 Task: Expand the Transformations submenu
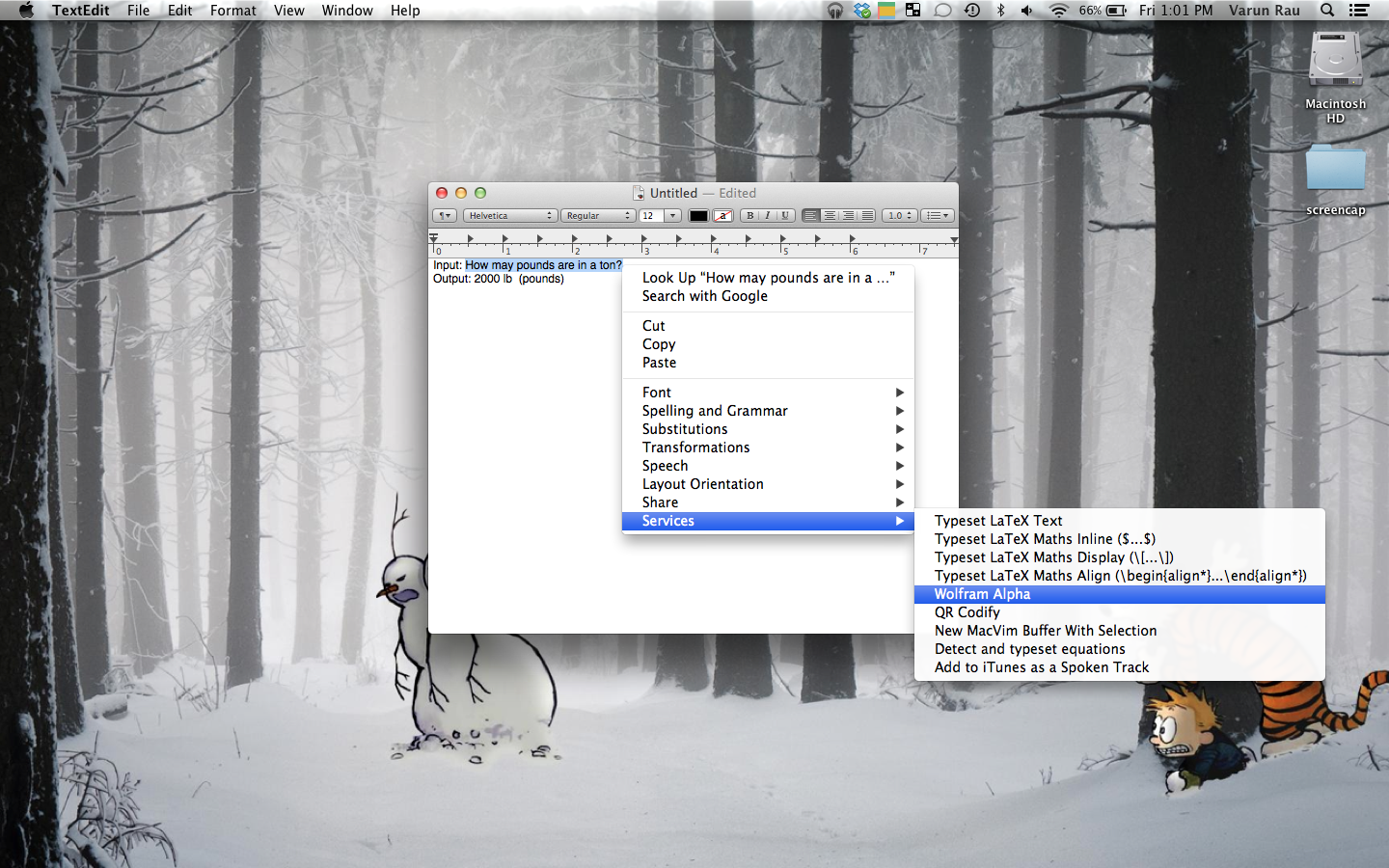pos(768,448)
